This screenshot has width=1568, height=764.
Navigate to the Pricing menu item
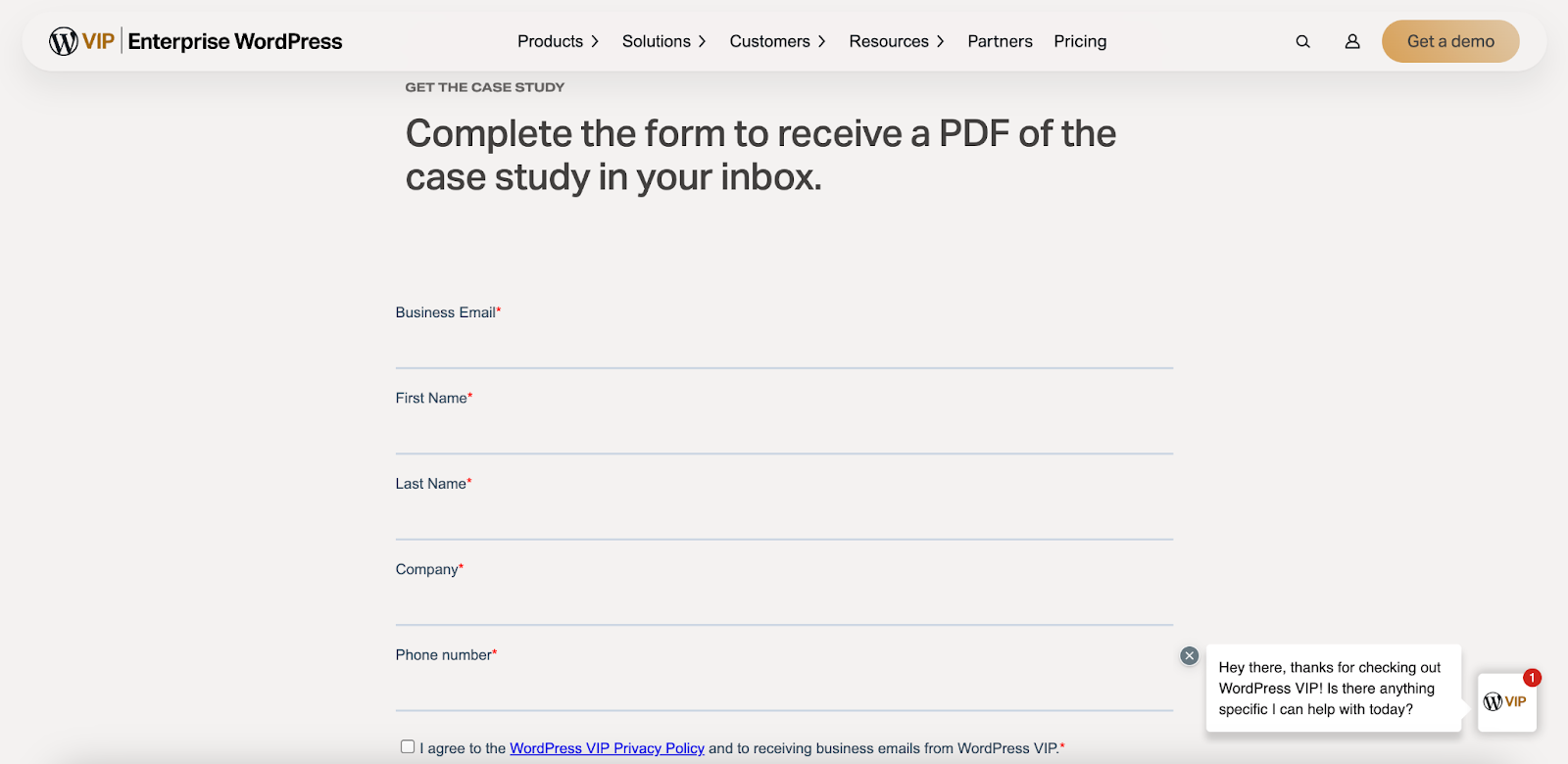pos(1079,41)
